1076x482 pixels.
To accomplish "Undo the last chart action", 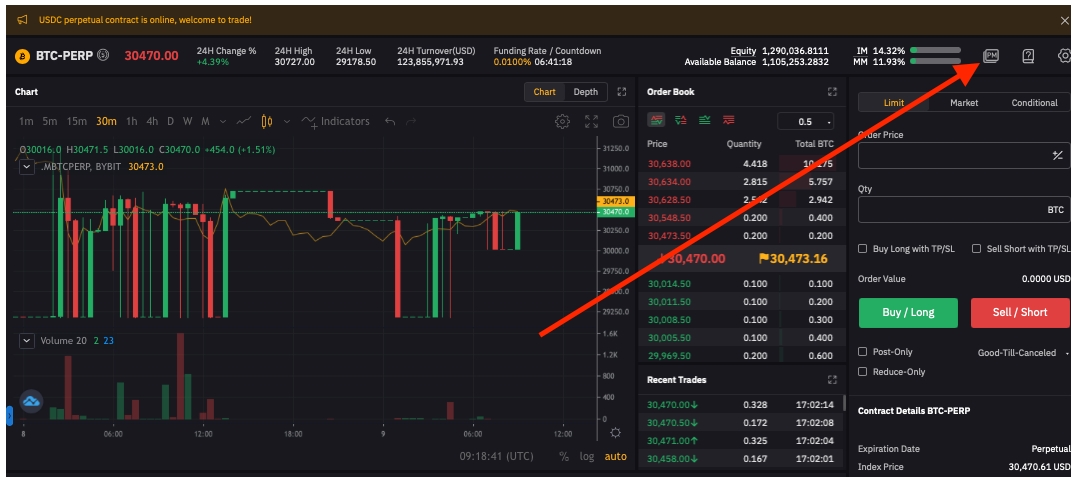I will (x=390, y=121).
